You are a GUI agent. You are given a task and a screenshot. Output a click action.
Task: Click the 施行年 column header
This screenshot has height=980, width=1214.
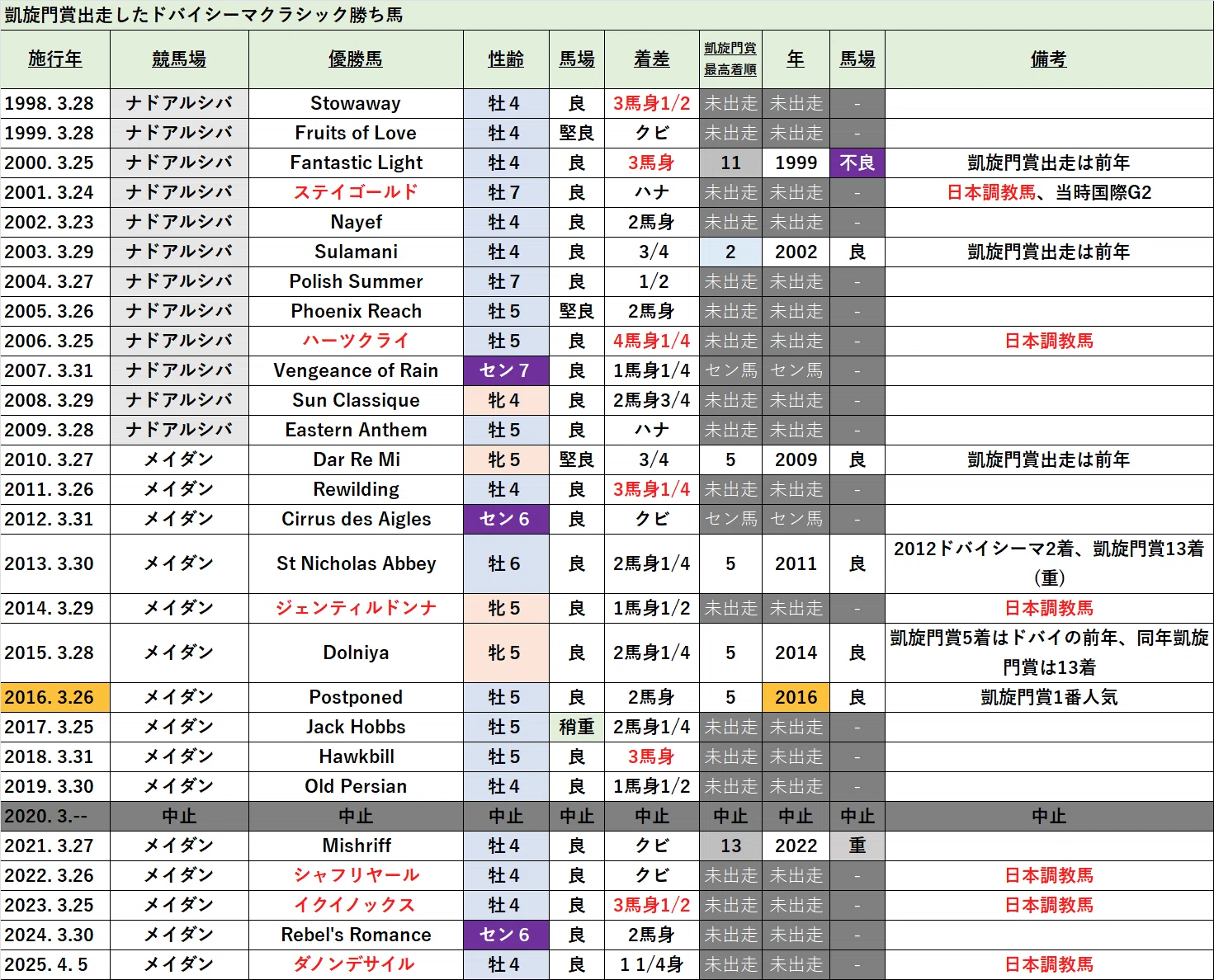55,59
